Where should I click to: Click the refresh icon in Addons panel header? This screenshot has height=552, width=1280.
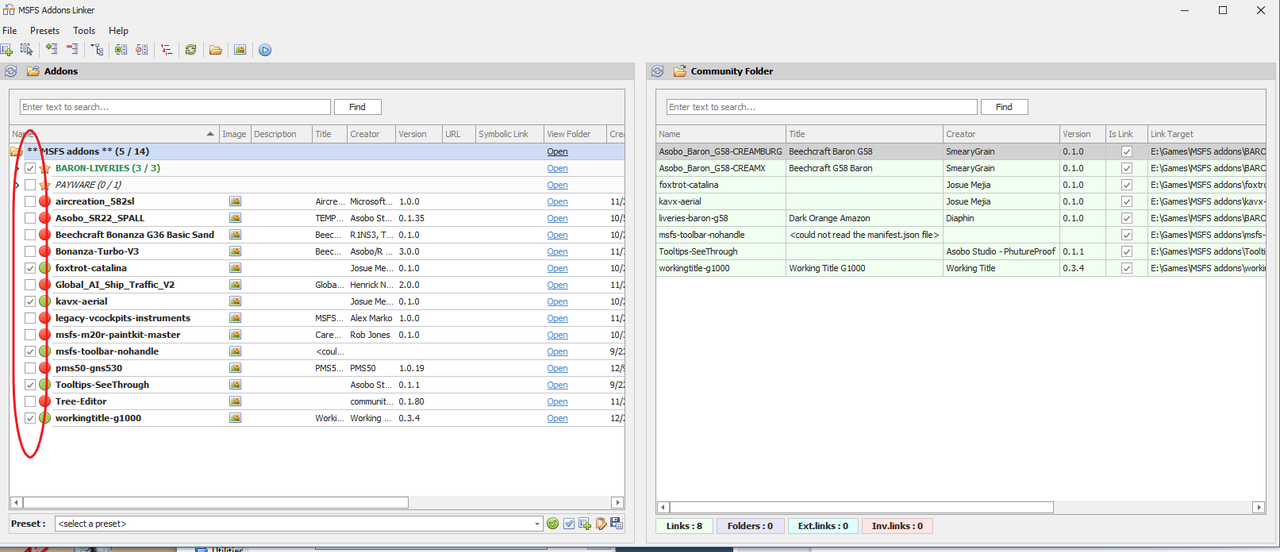point(10,72)
